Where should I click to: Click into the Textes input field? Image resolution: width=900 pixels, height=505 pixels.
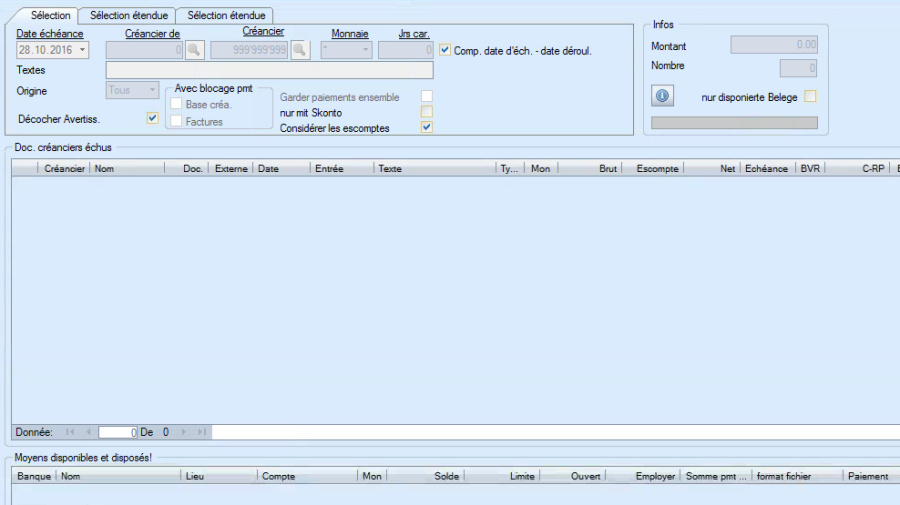[269, 70]
